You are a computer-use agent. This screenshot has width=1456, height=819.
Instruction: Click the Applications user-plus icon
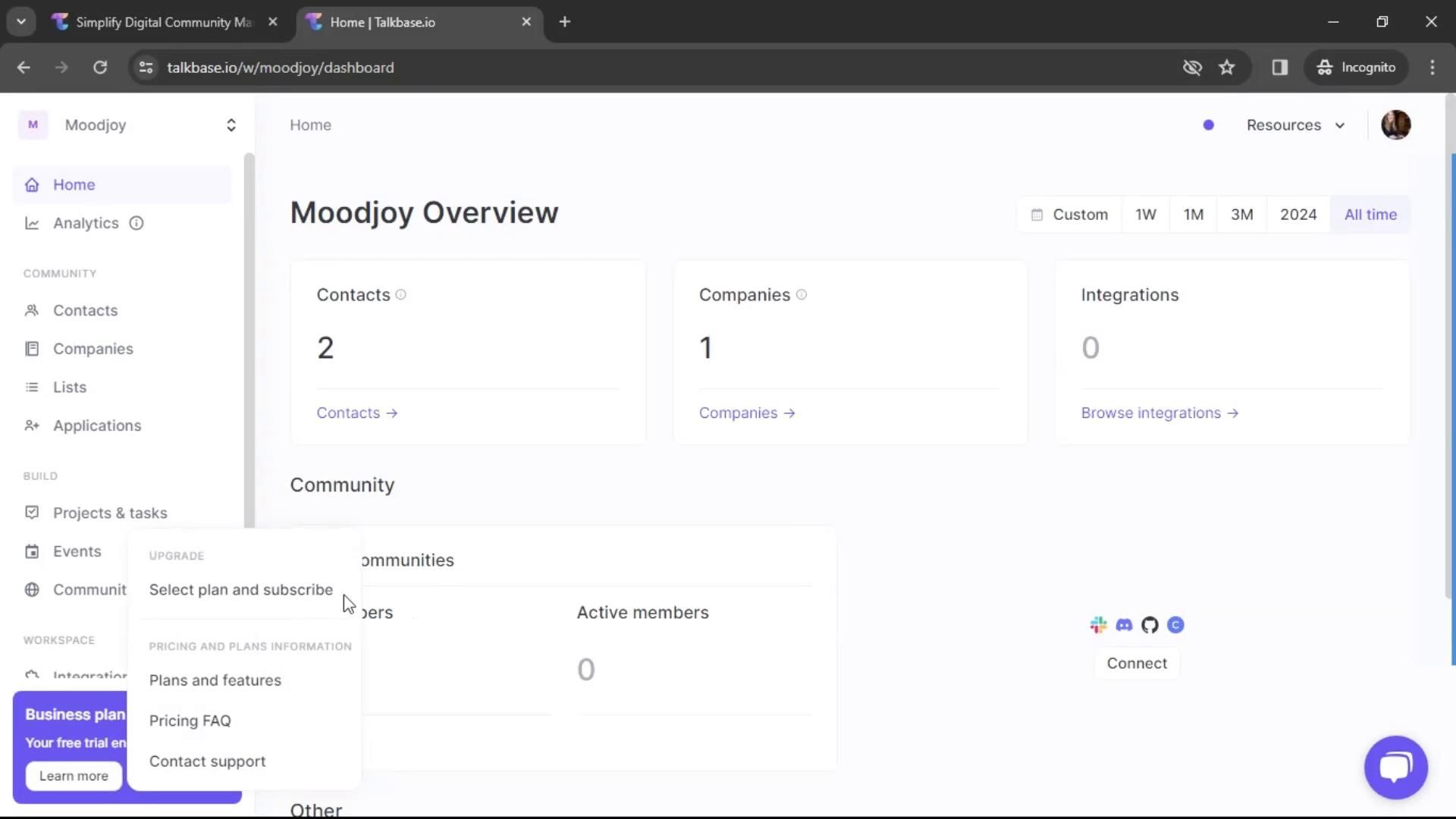(32, 425)
